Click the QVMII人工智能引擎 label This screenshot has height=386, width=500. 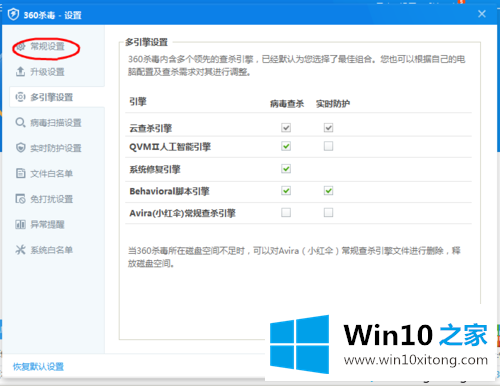coord(170,147)
